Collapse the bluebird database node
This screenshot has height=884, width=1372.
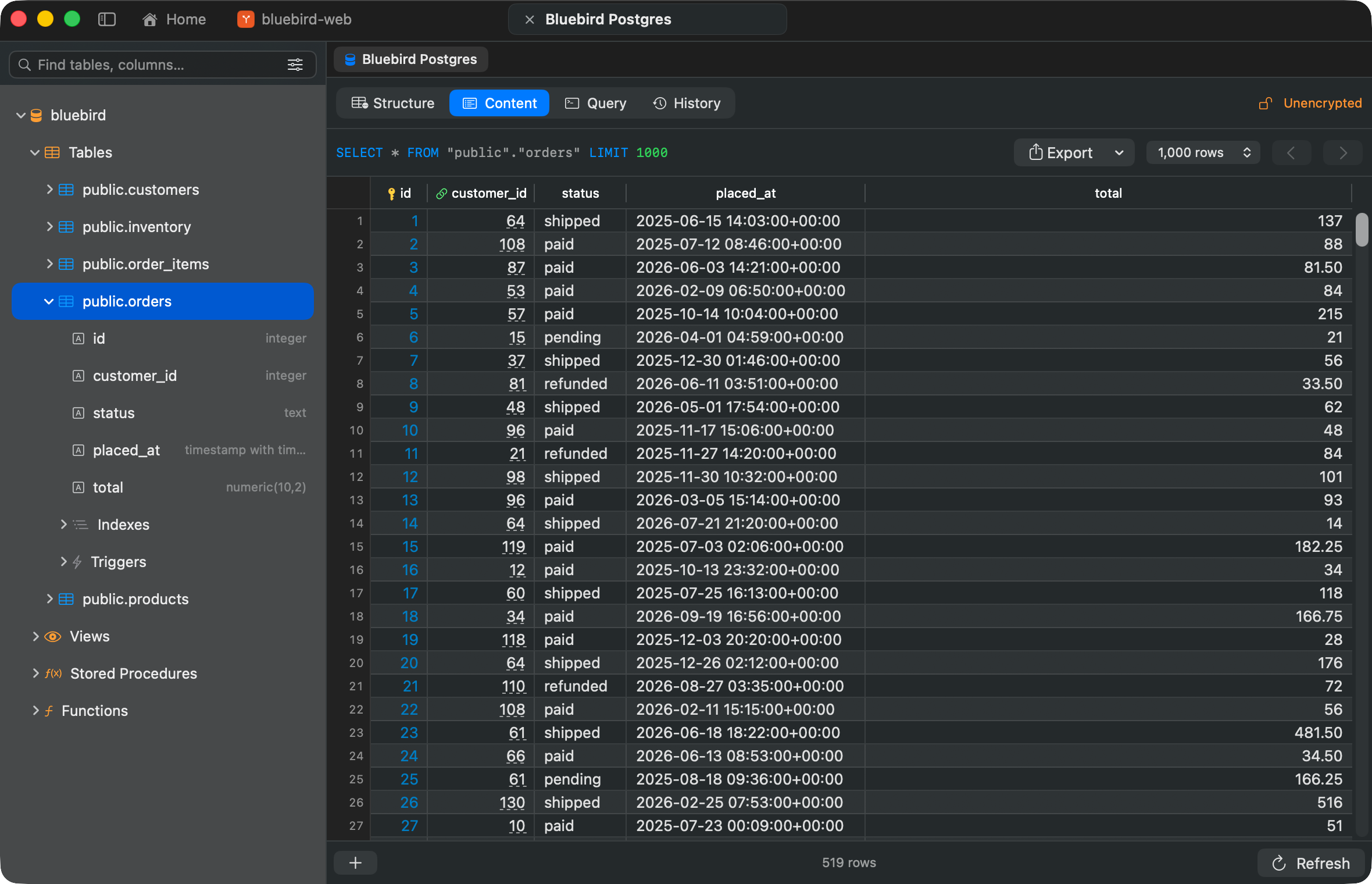[21, 115]
